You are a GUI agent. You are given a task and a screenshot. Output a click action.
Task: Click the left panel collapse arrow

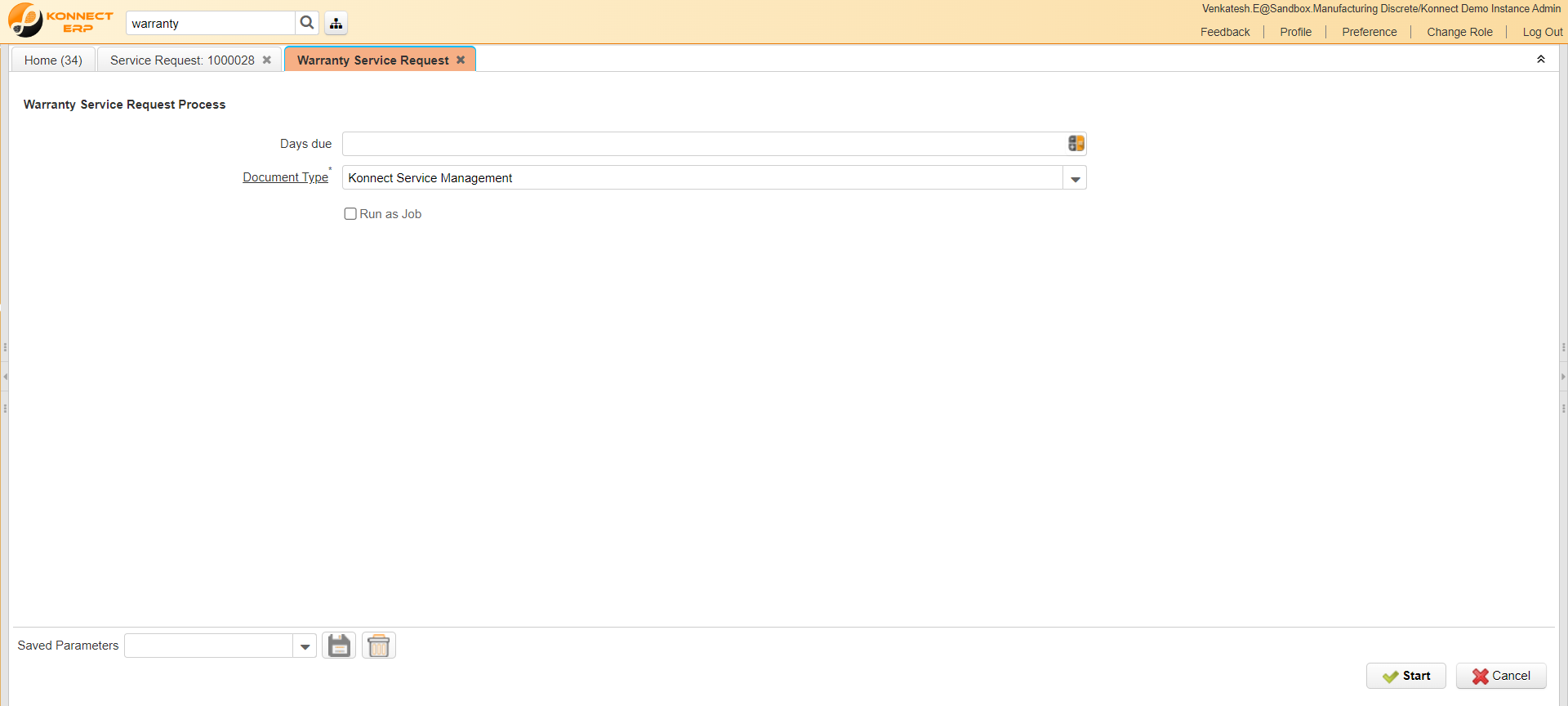(5, 377)
